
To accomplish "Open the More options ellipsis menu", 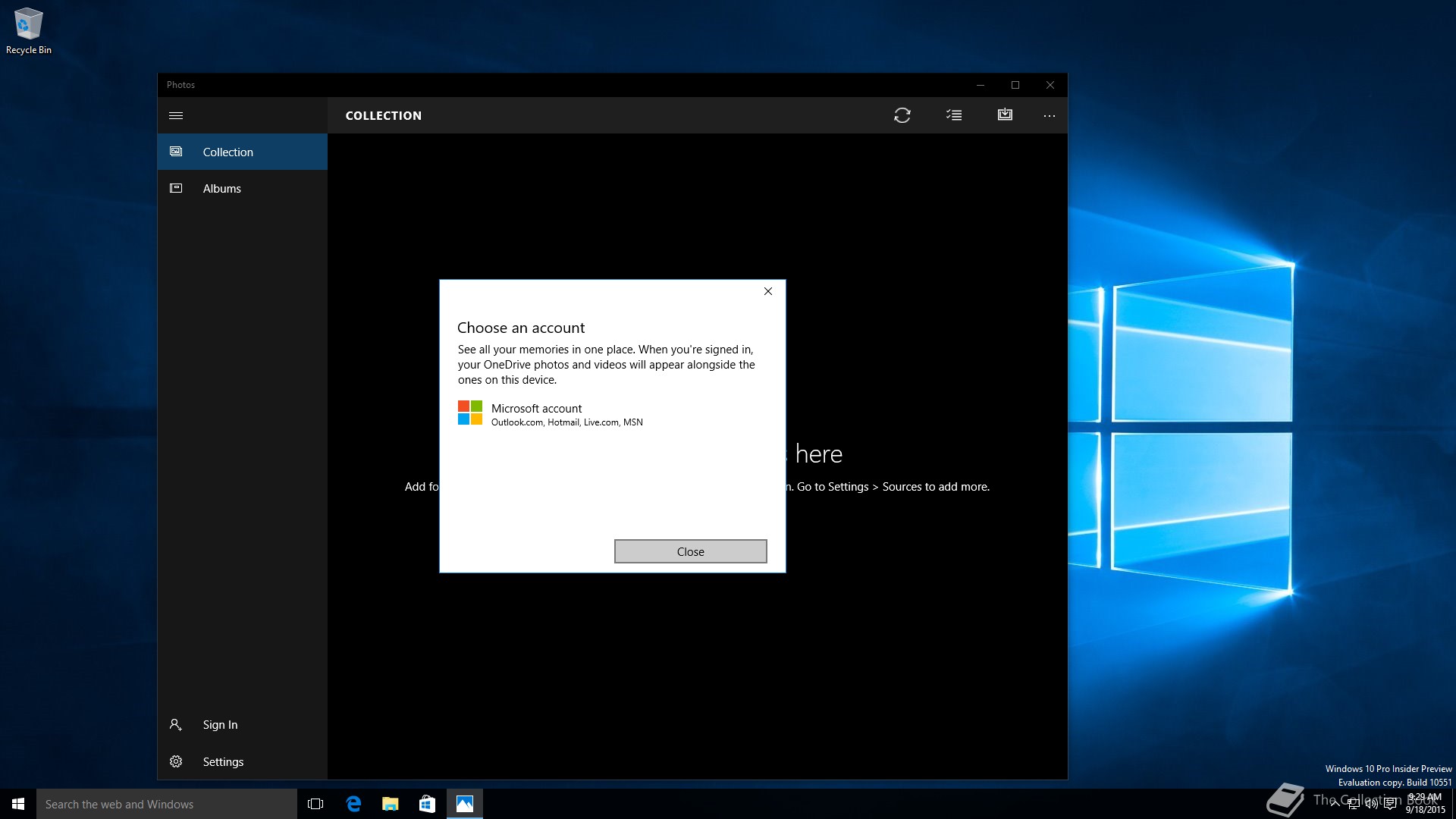I will 1049,116.
